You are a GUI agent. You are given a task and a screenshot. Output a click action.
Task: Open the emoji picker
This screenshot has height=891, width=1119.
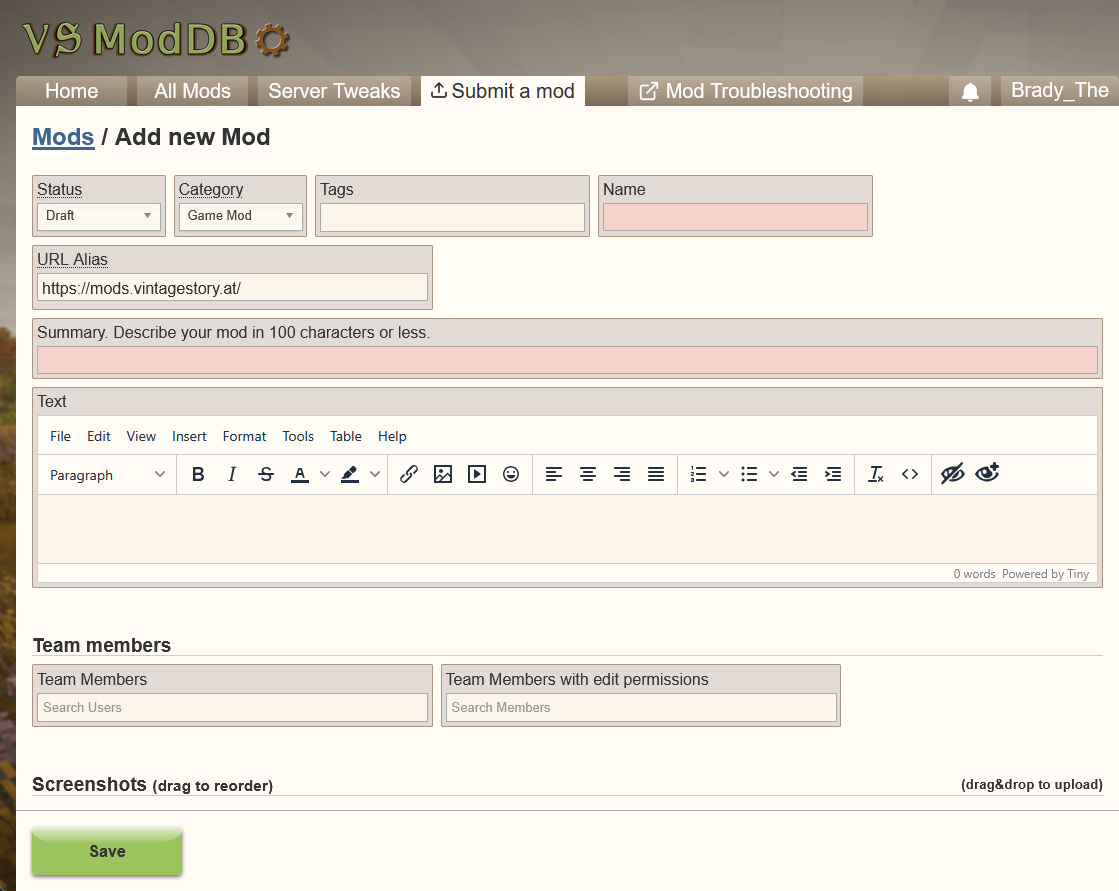(x=511, y=475)
